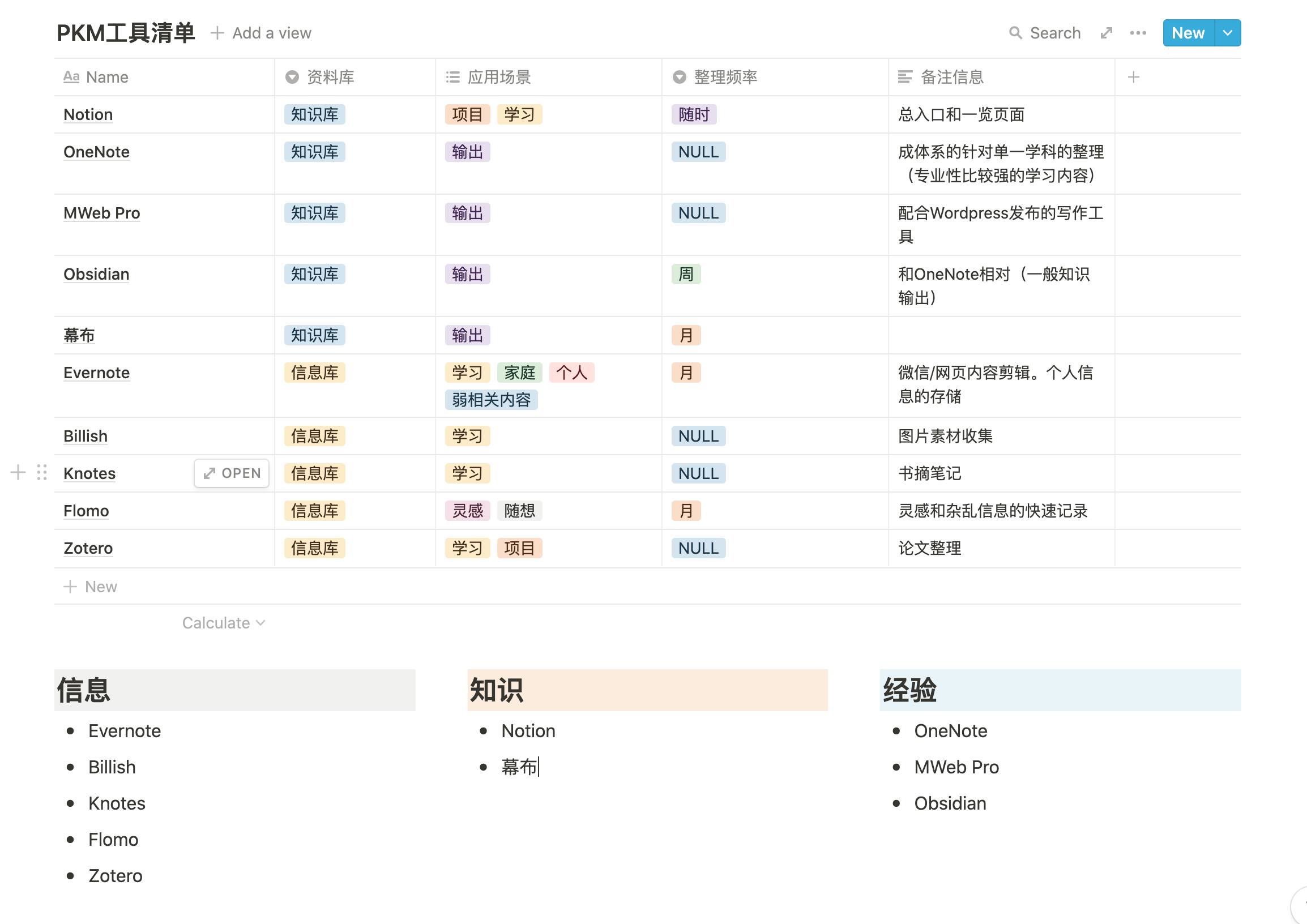Open the Zotero row title
The width and height of the screenshot is (1307, 924).
click(x=88, y=548)
